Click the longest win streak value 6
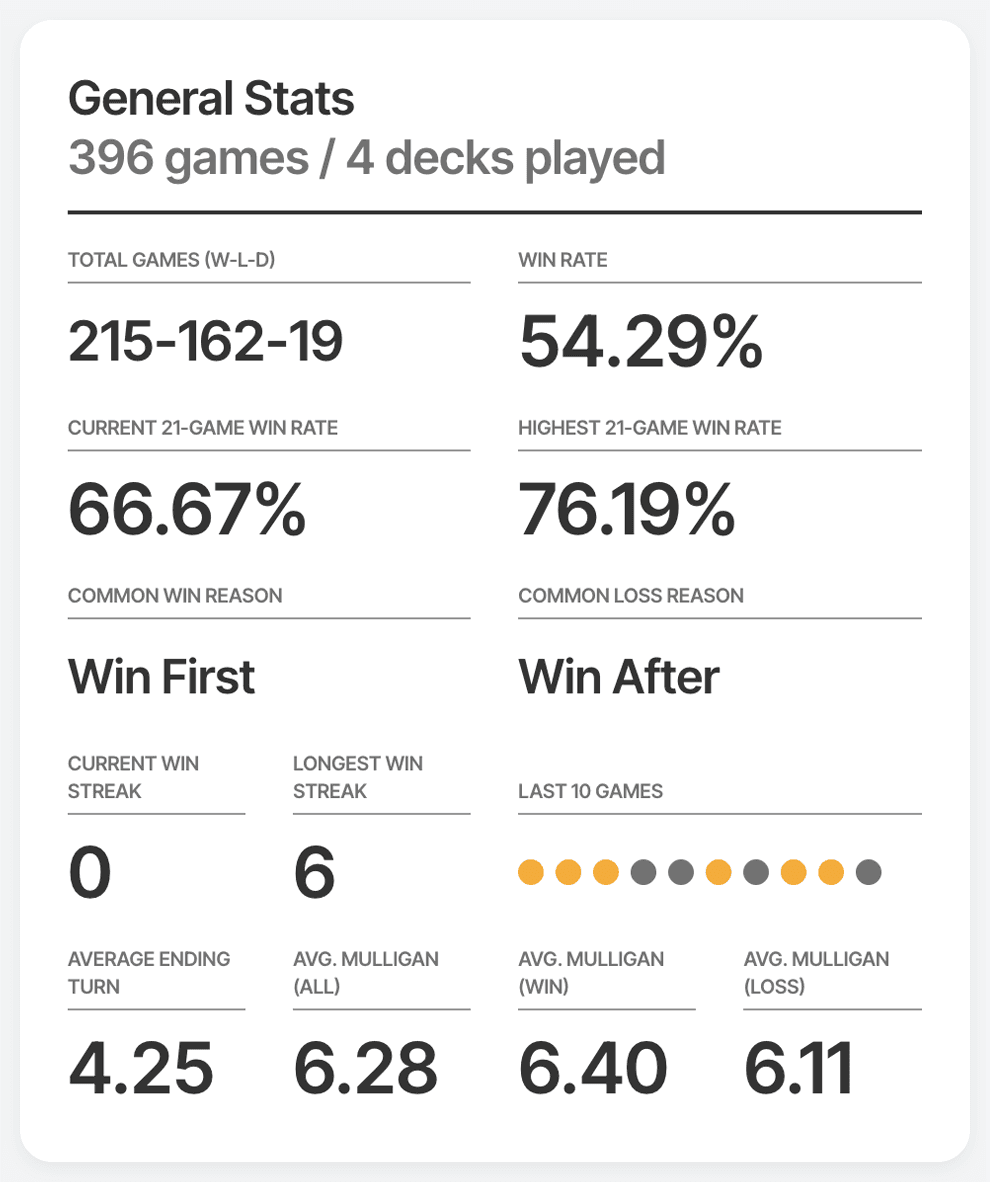The width and height of the screenshot is (990, 1182). (314, 873)
